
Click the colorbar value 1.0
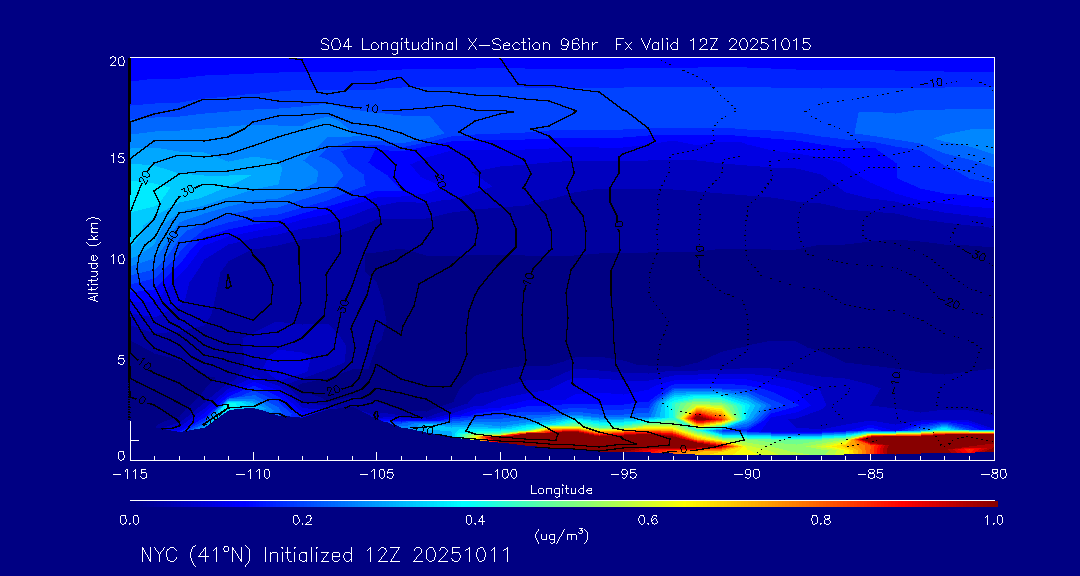(x=994, y=520)
